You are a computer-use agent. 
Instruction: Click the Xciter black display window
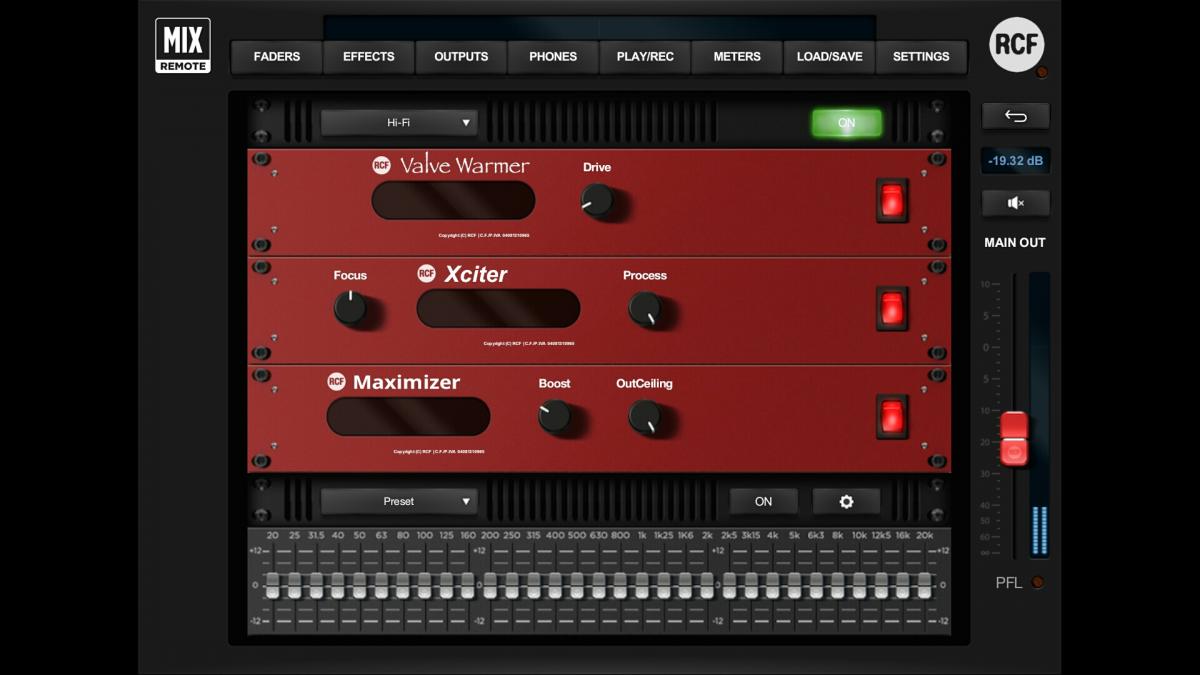point(498,308)
